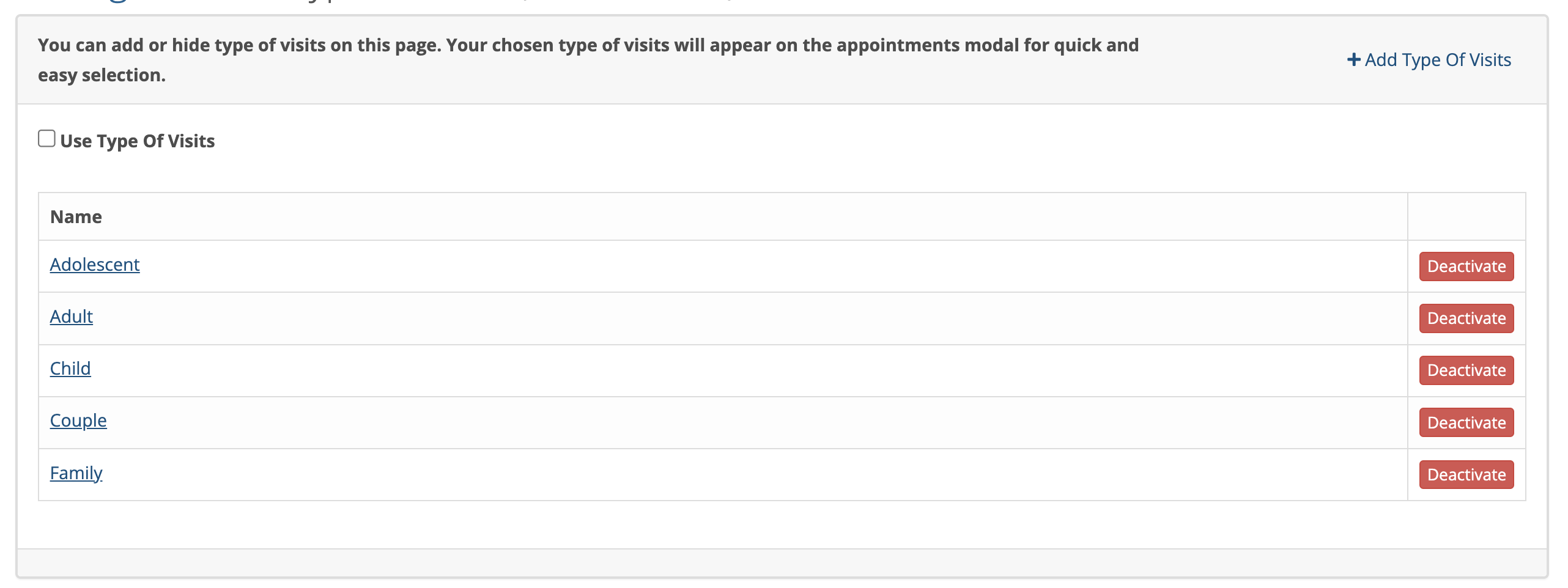Viewport: 1568px width, 588px height.
Task: Click the Adolescent table row
Action: coord(782,266)
